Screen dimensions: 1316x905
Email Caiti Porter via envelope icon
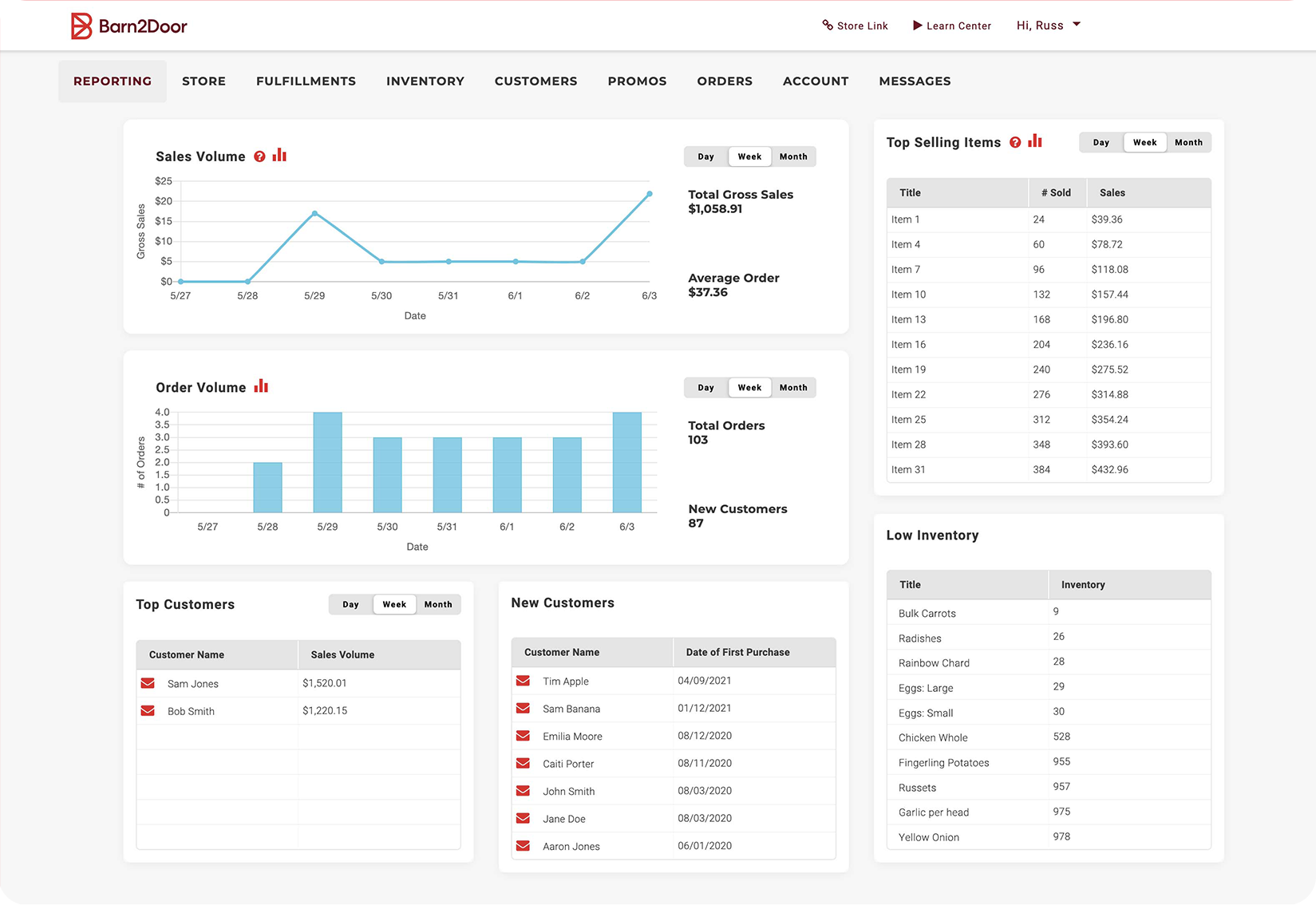(523, 763)
